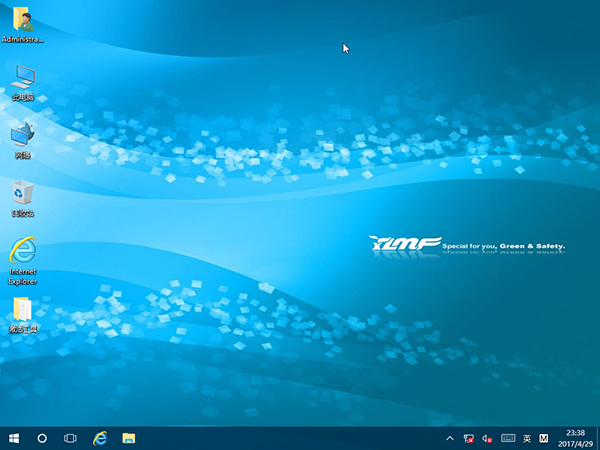Select the Network desktop icon
Screen dimensions: 600x450
[22, 136]
